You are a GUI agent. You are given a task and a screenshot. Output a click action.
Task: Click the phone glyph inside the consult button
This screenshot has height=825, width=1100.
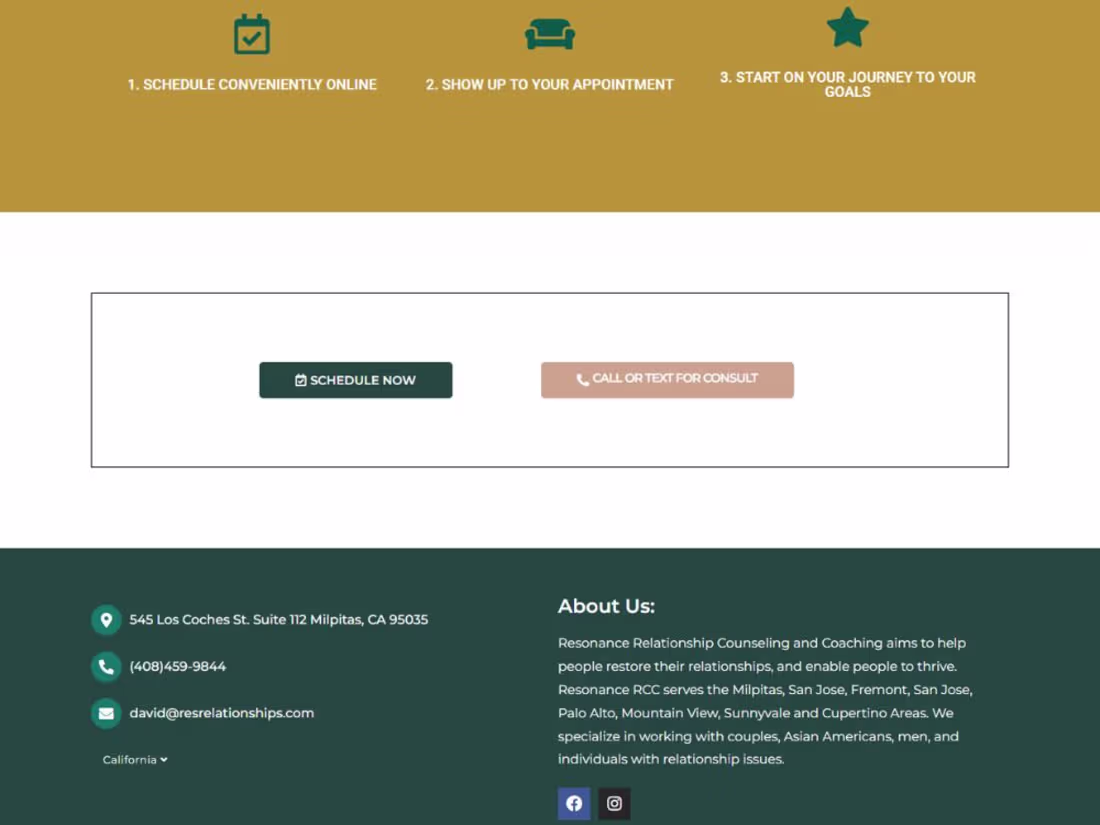[x=583, y=379]
